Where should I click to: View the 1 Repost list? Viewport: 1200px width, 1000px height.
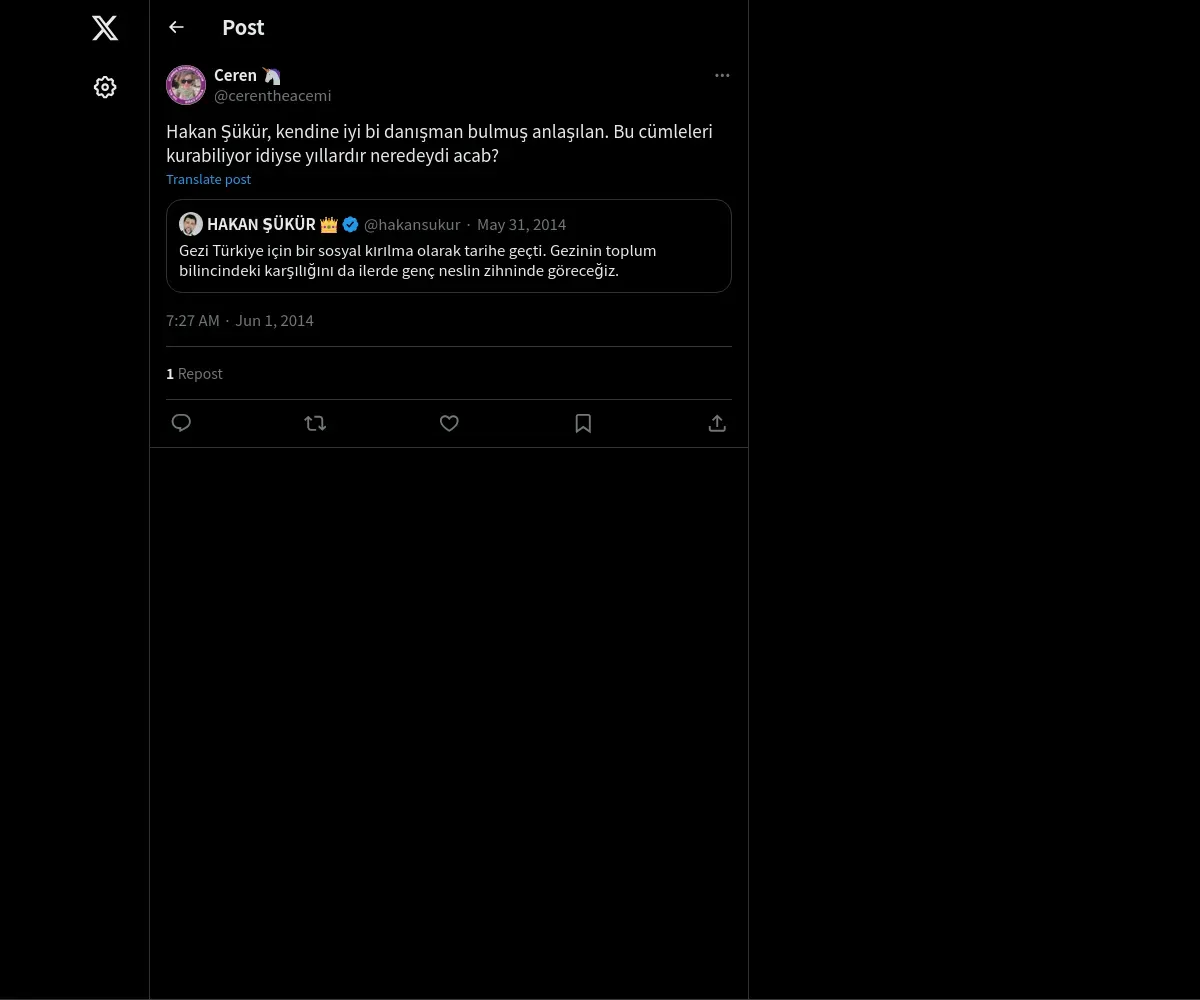click(x=194, y=373)
